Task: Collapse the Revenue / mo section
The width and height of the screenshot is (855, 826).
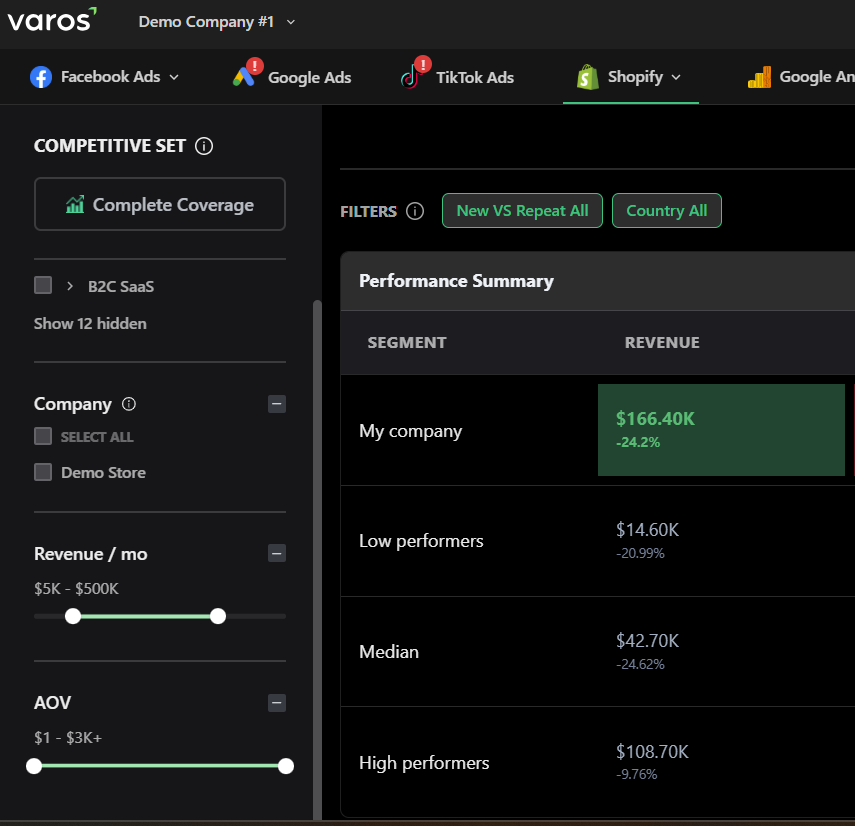Action: [x=277, y=553]
